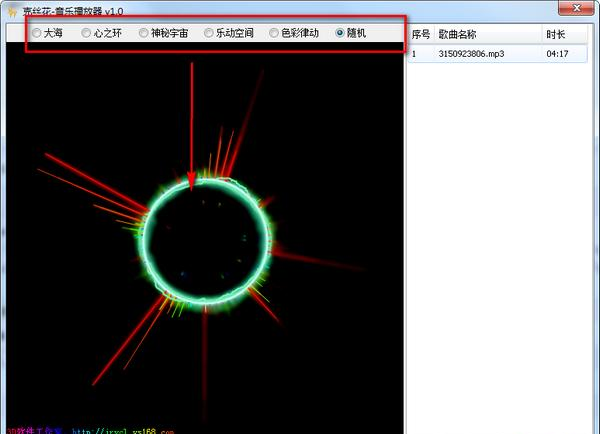Click the 时长 column header
Viewport: 600px width, 434px height.
point(564,34)
